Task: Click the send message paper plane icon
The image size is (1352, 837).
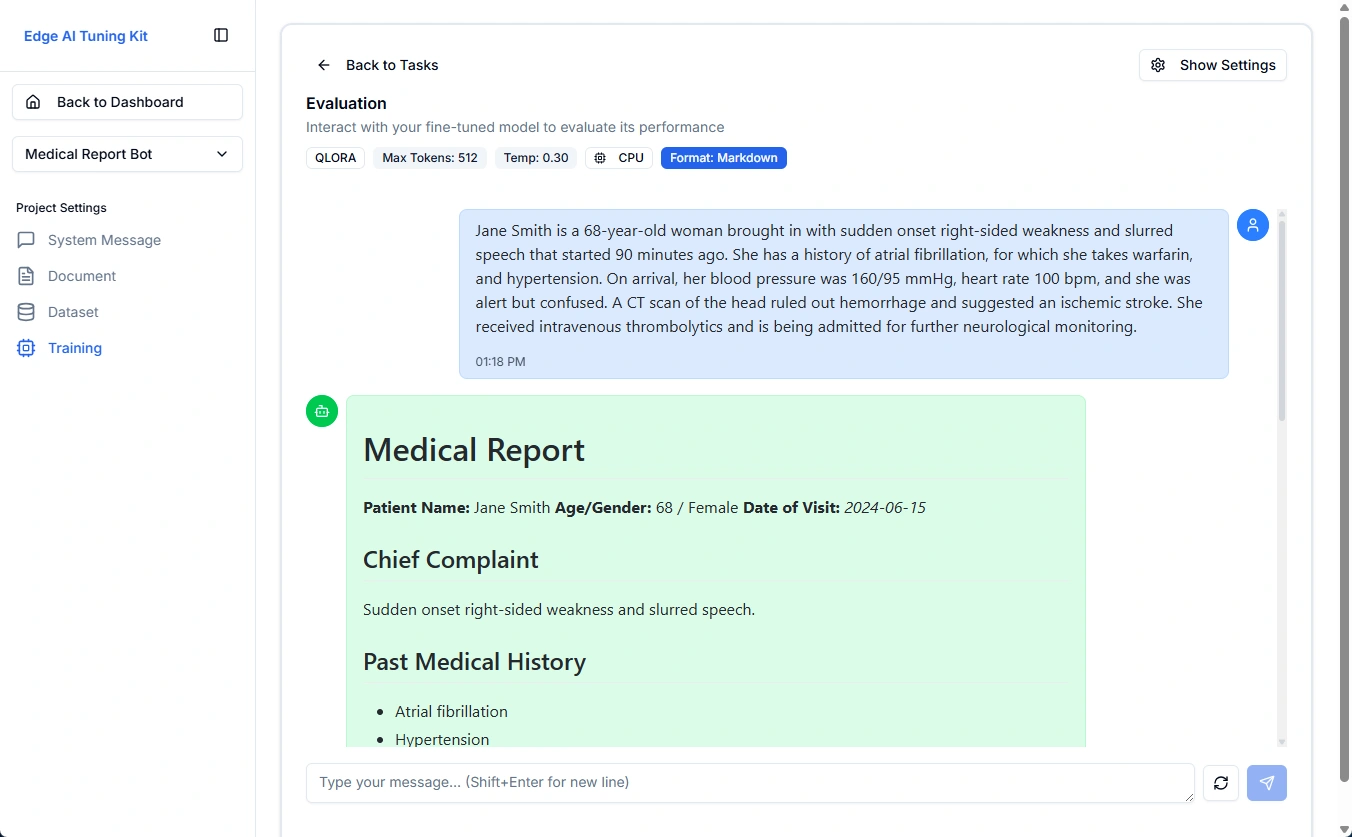Action: (x=1267, y=783)
